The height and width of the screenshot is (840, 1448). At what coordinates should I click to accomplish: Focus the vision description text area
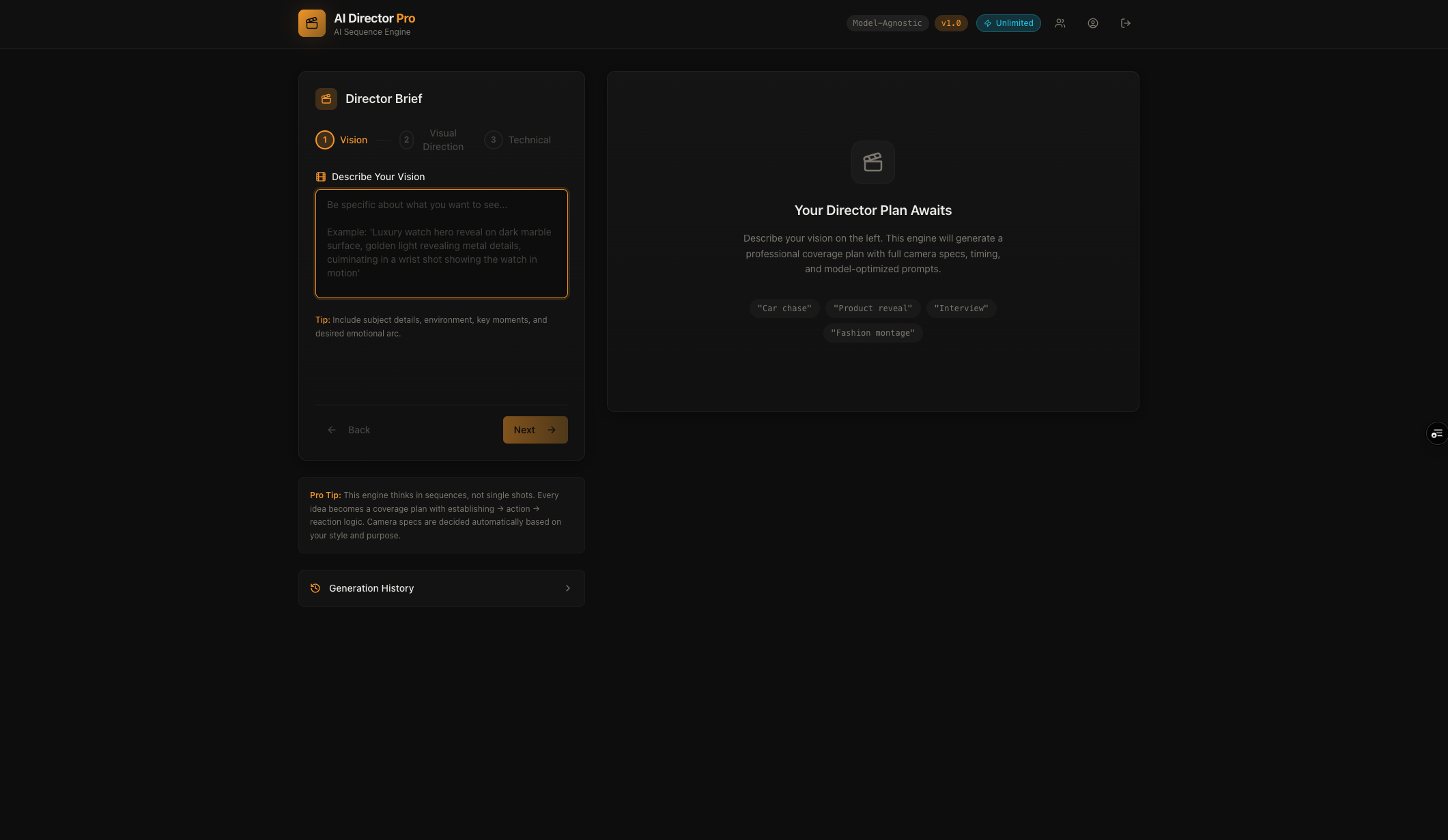click(x=441, y=244)
